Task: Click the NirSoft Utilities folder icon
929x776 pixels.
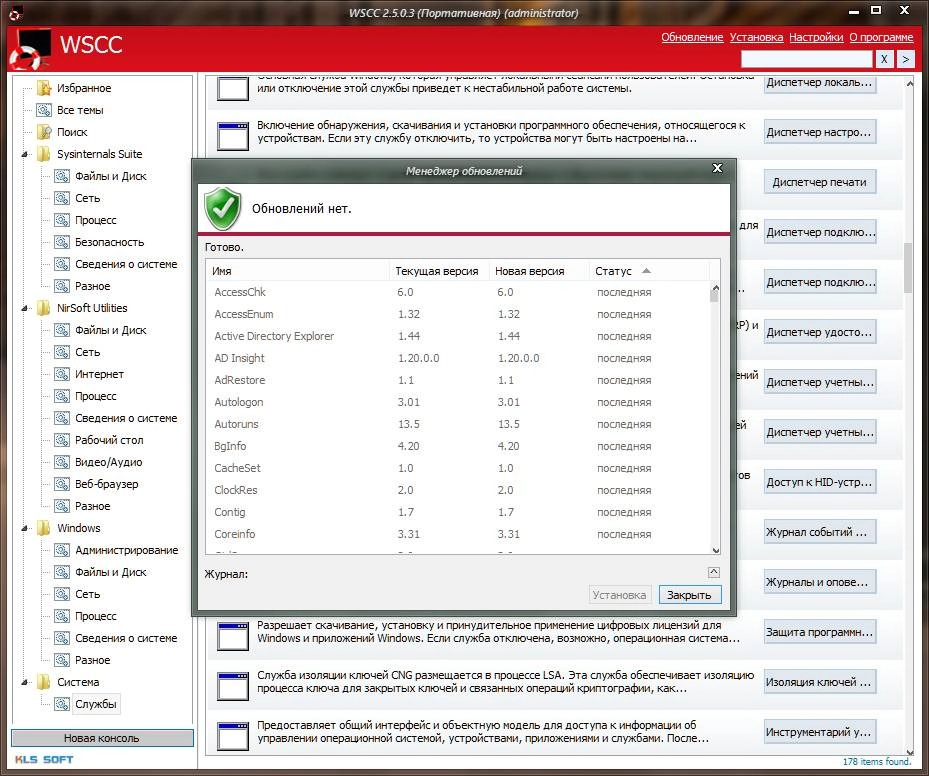Action: [x=44, y=308]
